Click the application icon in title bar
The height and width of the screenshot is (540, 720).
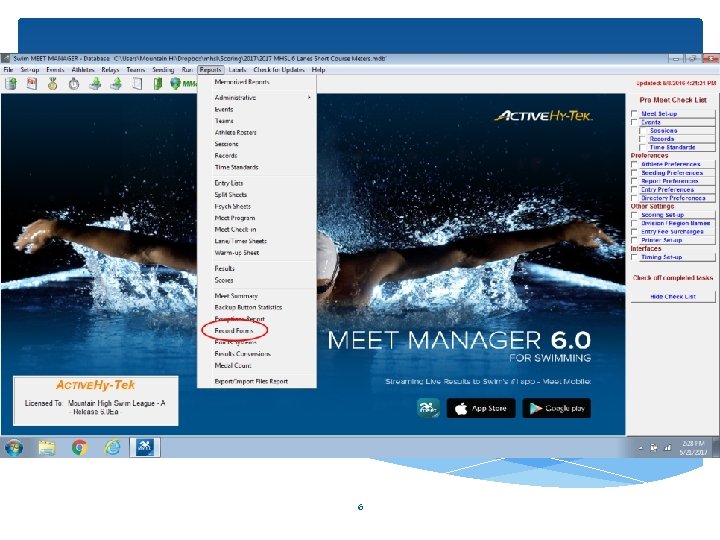[x=6, y=59]
